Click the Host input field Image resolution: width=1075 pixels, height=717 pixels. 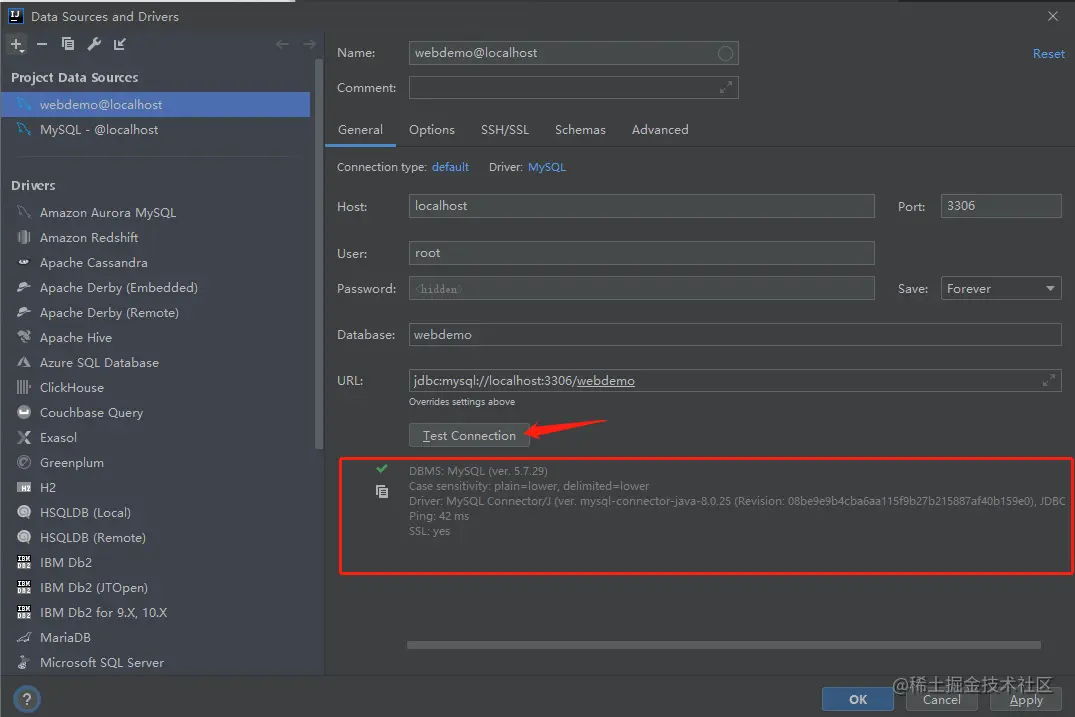tap(641, 206)
